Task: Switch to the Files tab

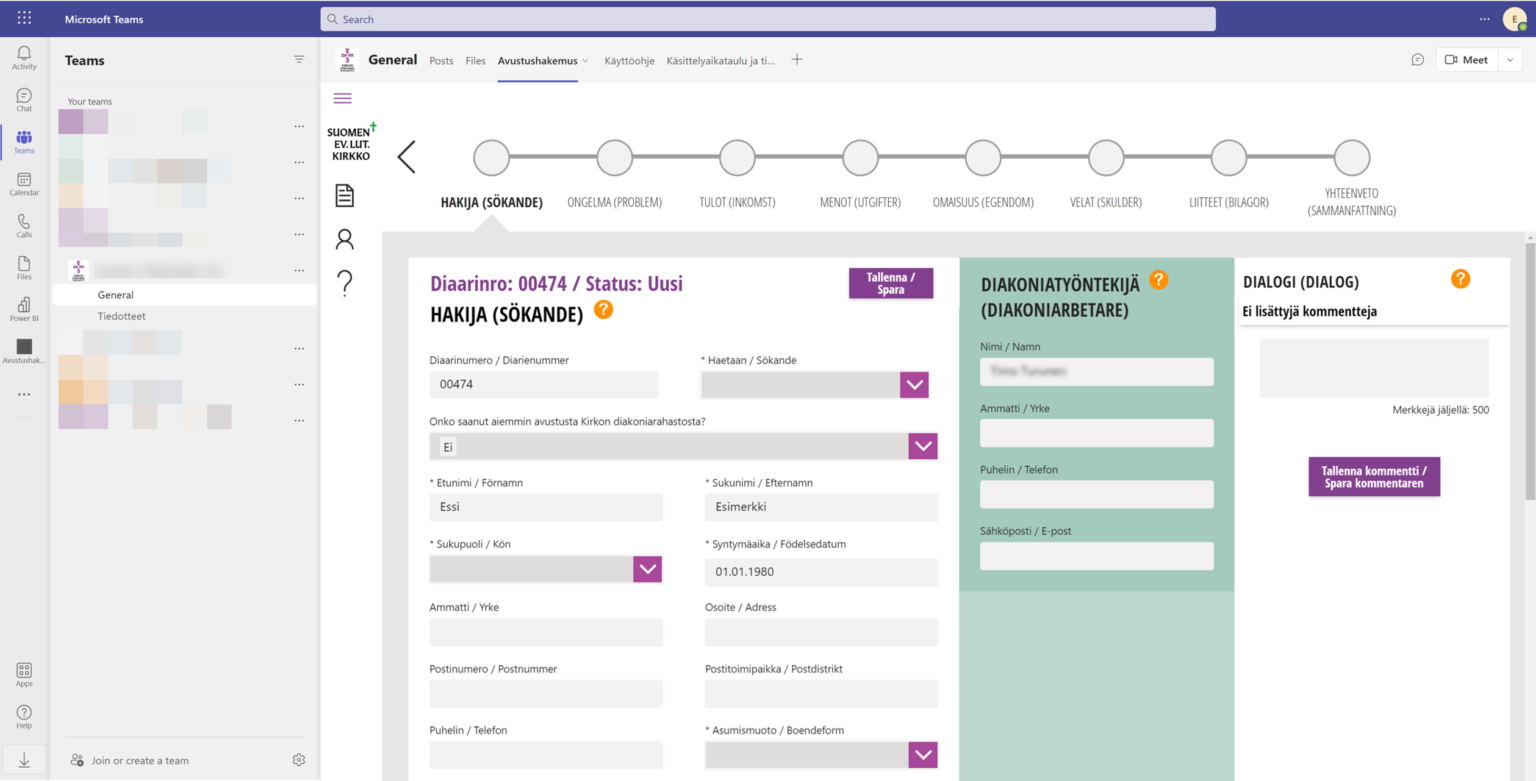Action: click(475, 60)
